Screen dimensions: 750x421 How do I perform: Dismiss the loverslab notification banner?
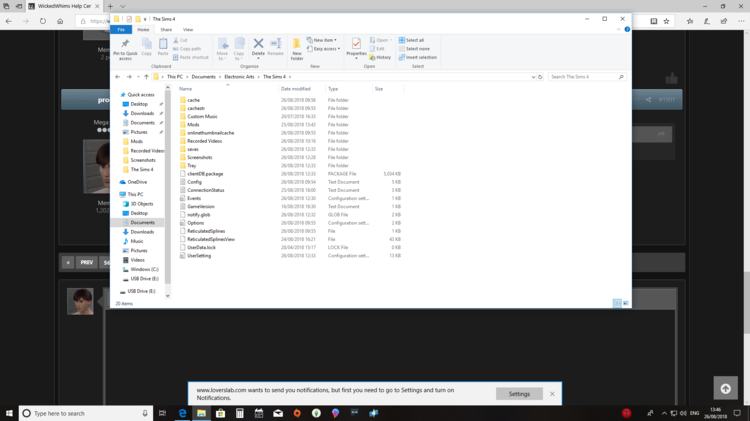point(552,394)
